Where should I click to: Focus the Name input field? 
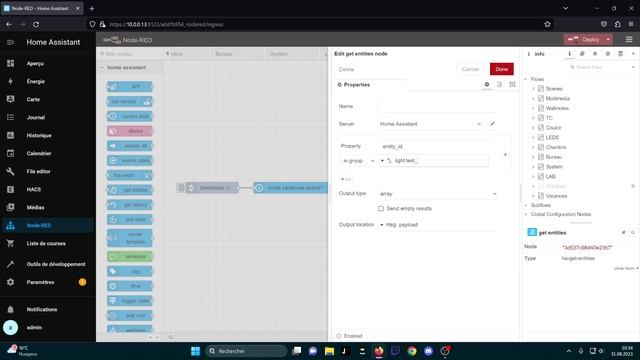[438, 107]
